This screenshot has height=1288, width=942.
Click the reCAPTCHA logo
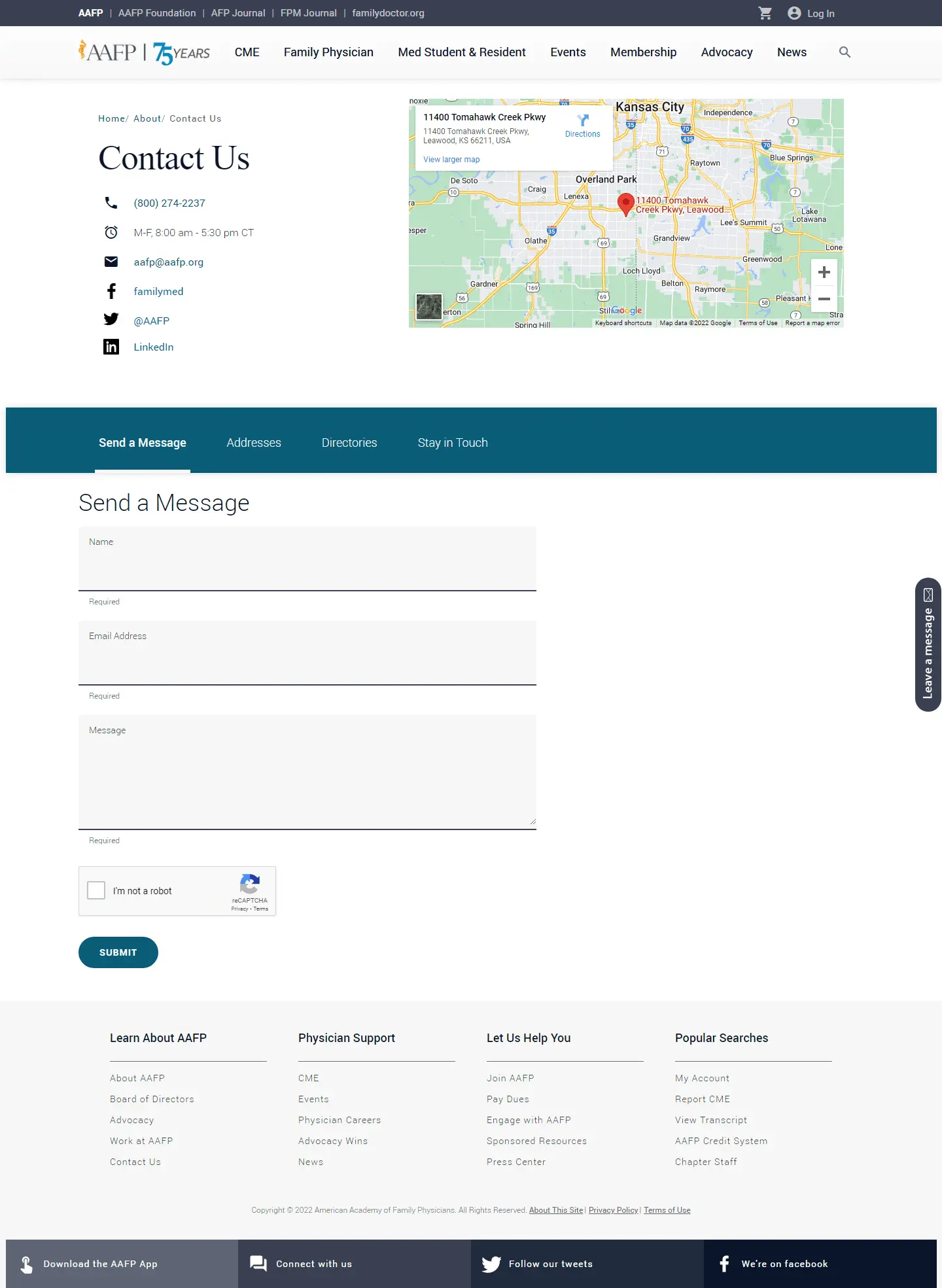pyautogui.click(x=250, y=884)
